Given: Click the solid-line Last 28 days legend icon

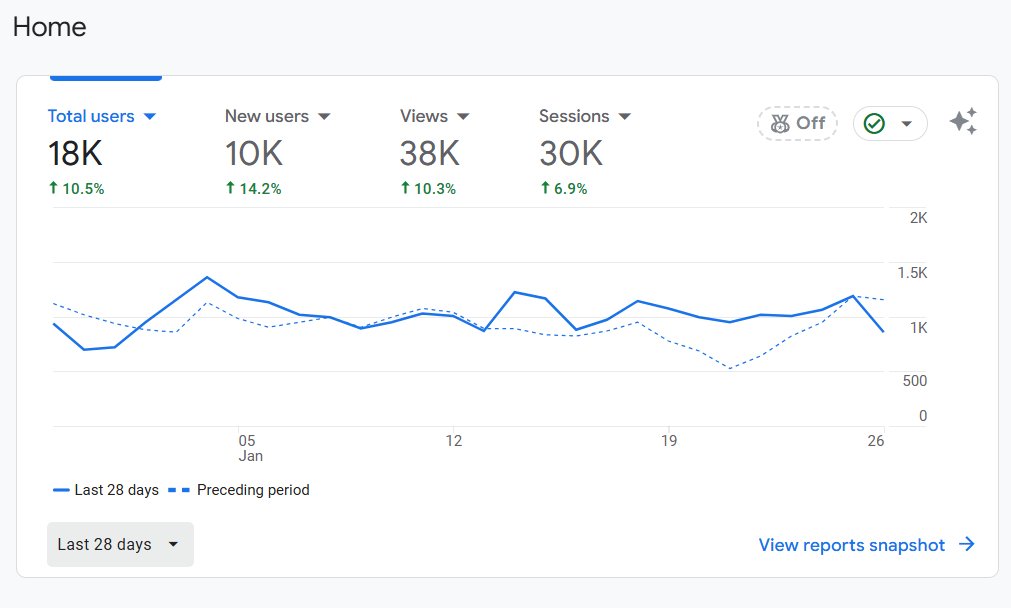Looking at the screenshot, I should [x=63, y=490].
